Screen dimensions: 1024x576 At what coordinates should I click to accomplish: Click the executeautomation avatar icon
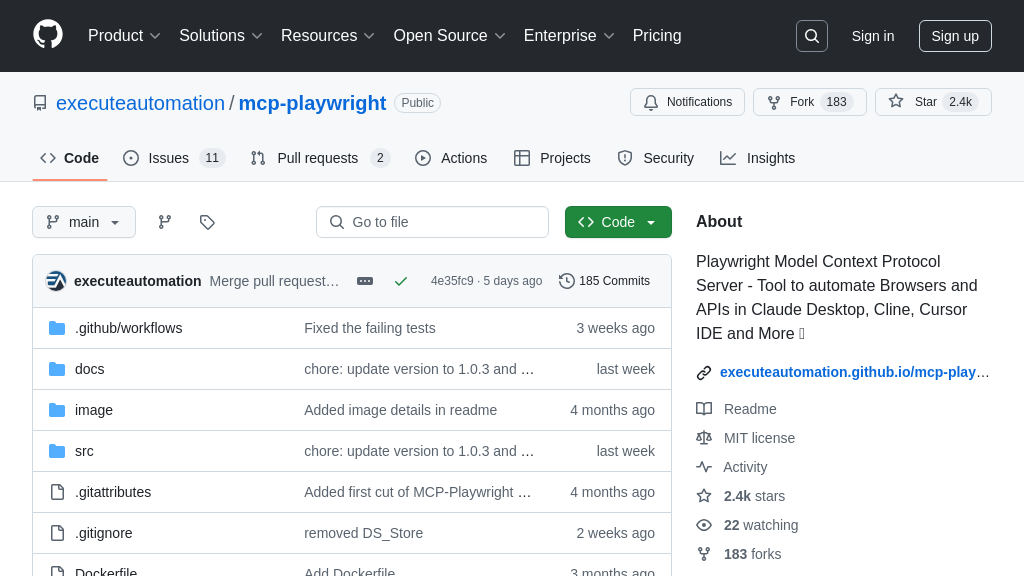[56, 281]
